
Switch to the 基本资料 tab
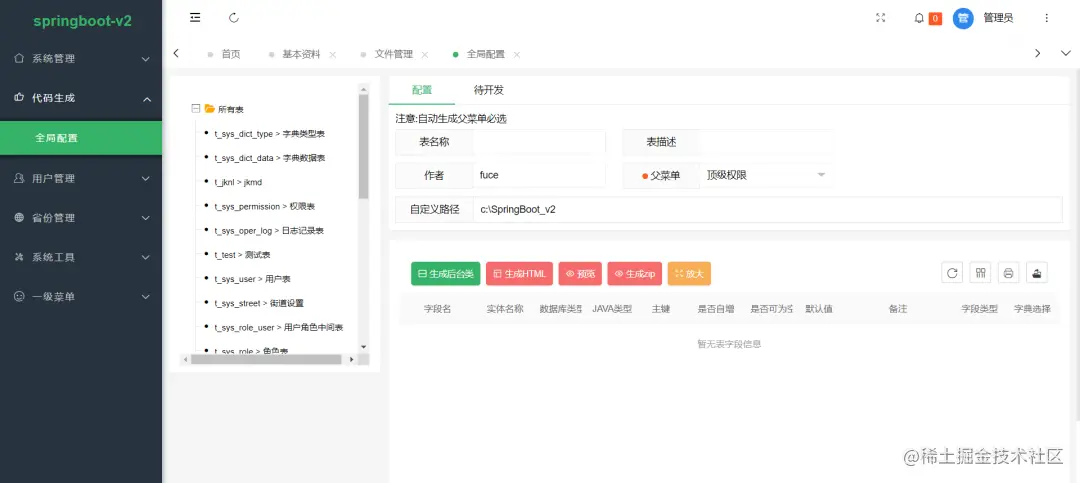coord(301,54)
